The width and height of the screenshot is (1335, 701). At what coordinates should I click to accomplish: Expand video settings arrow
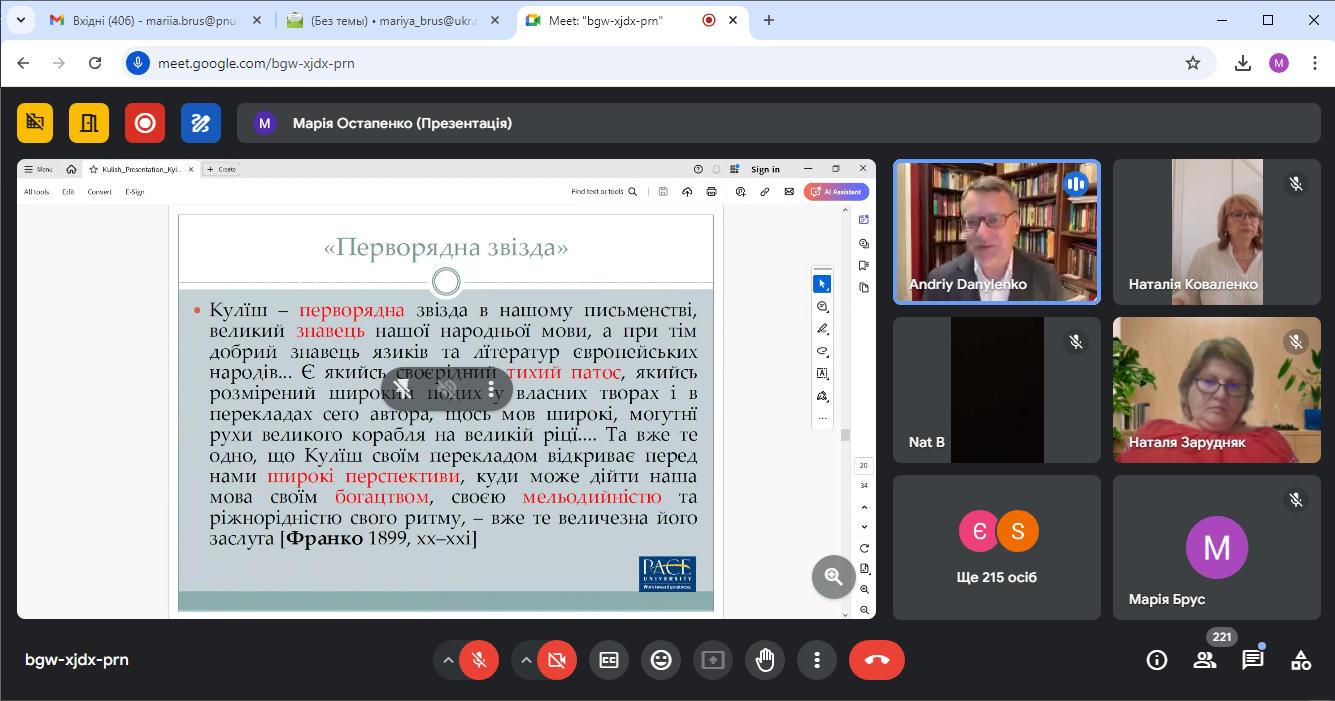tap(526, 660)
